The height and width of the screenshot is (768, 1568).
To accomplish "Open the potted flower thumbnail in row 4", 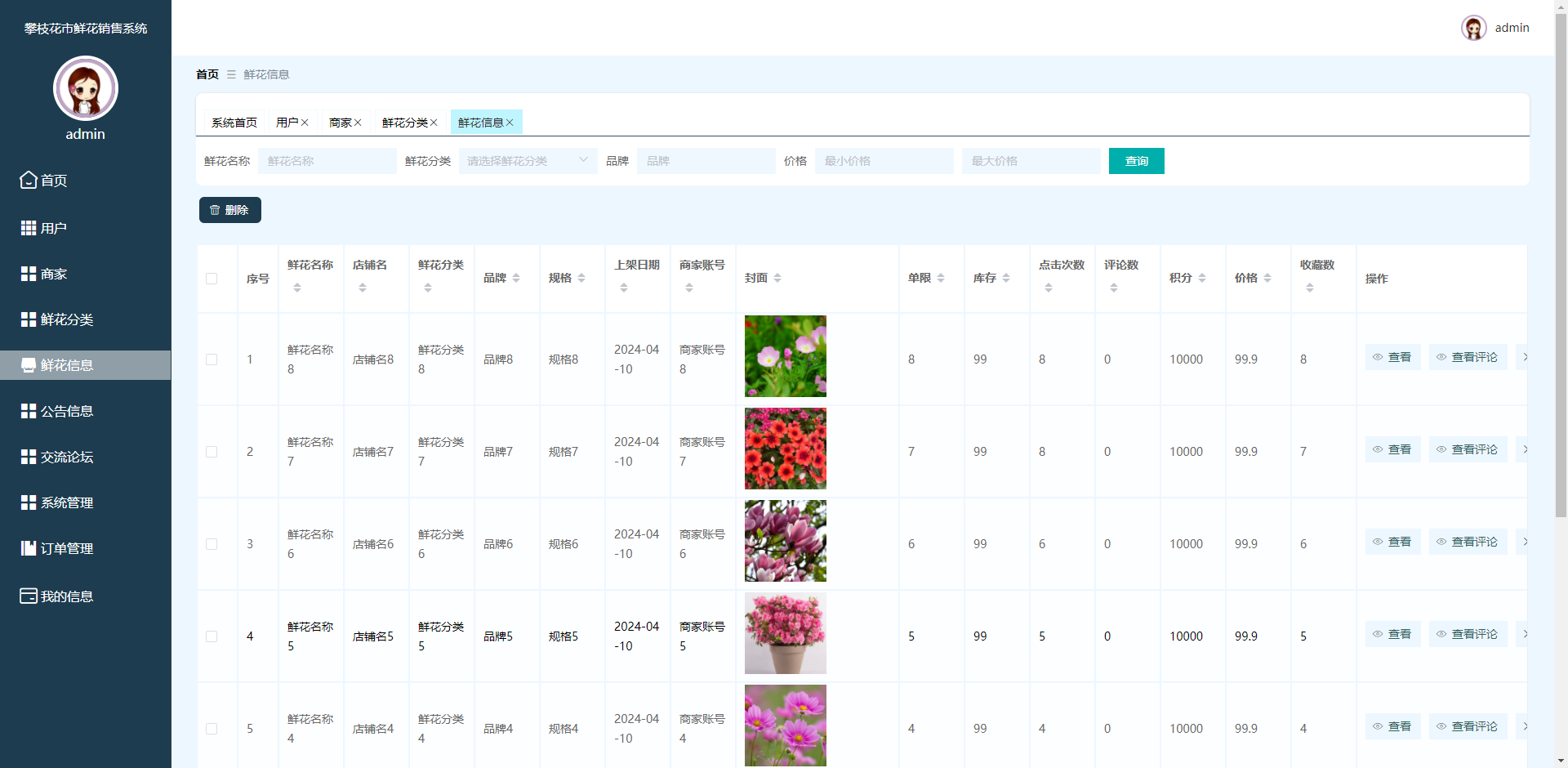I will point(786,633).
